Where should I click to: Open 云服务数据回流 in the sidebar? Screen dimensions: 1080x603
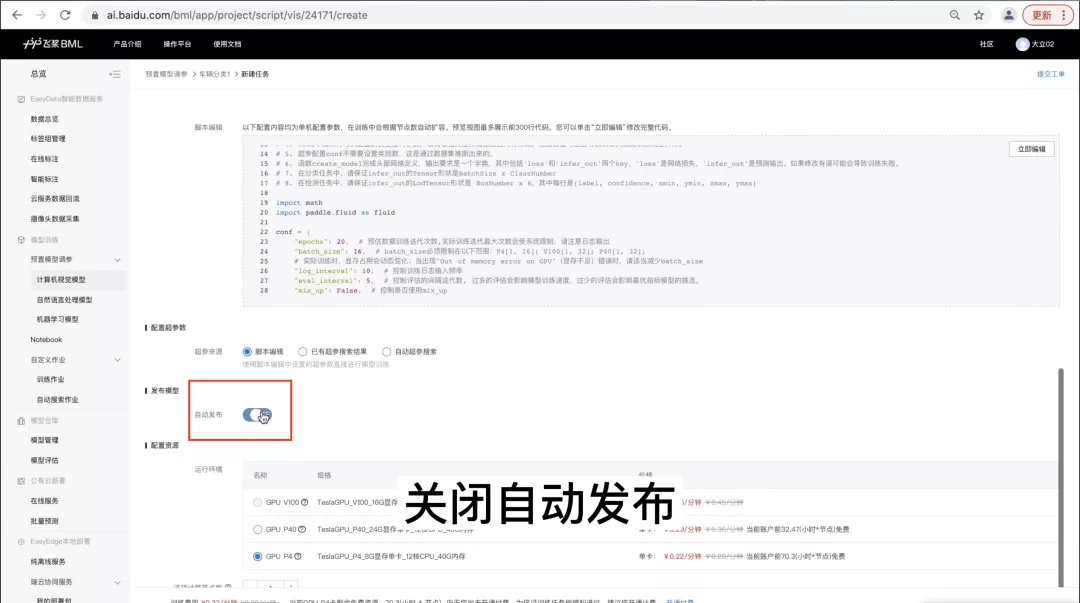[55, 198]
